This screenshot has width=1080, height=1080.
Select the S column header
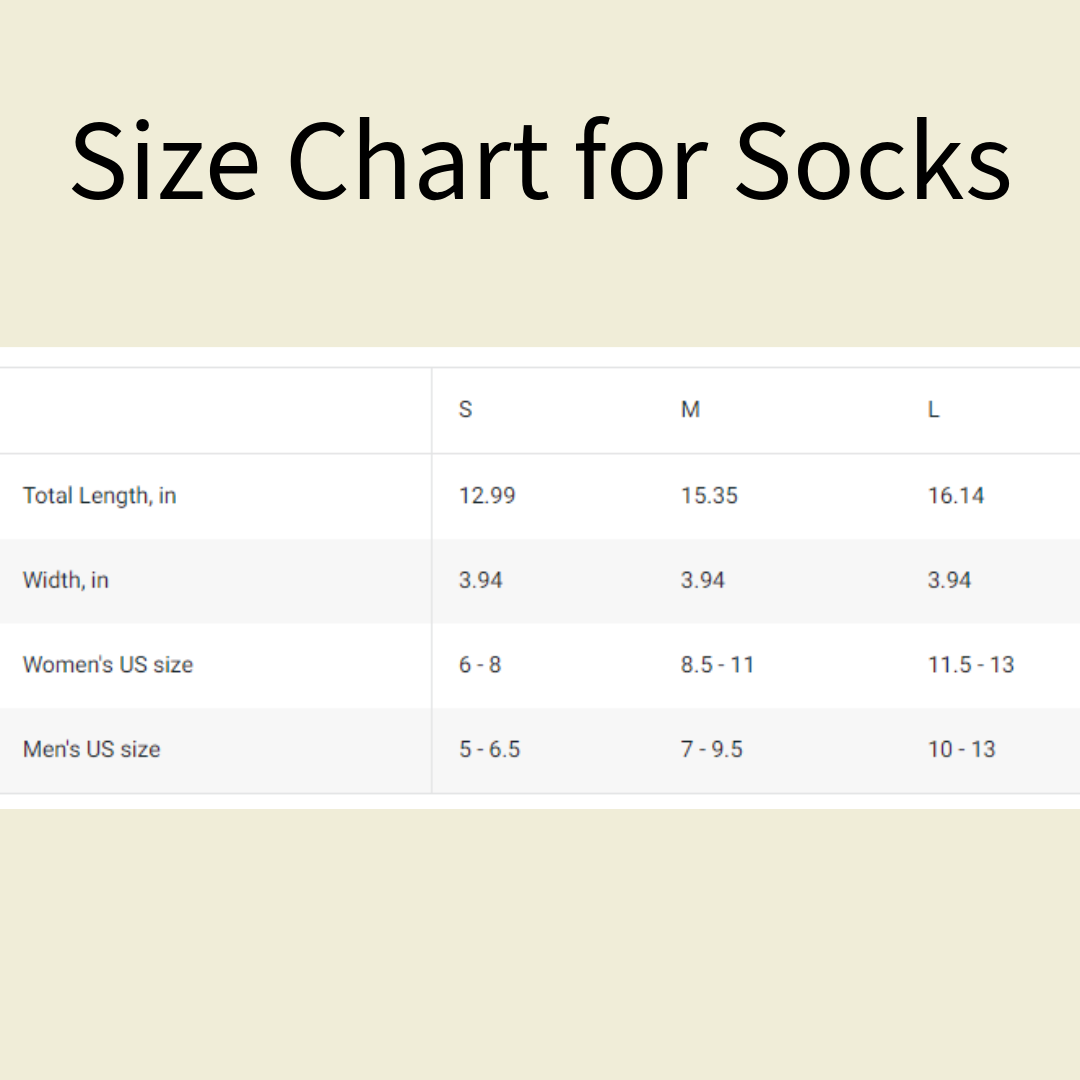click(466, 410)
